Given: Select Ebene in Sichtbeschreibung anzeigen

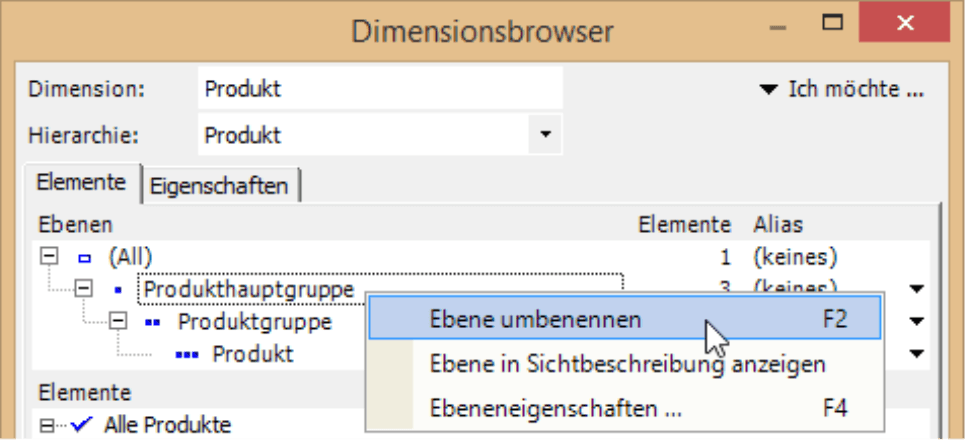Looking at the screenshot, I should click(x=627, y=363).
